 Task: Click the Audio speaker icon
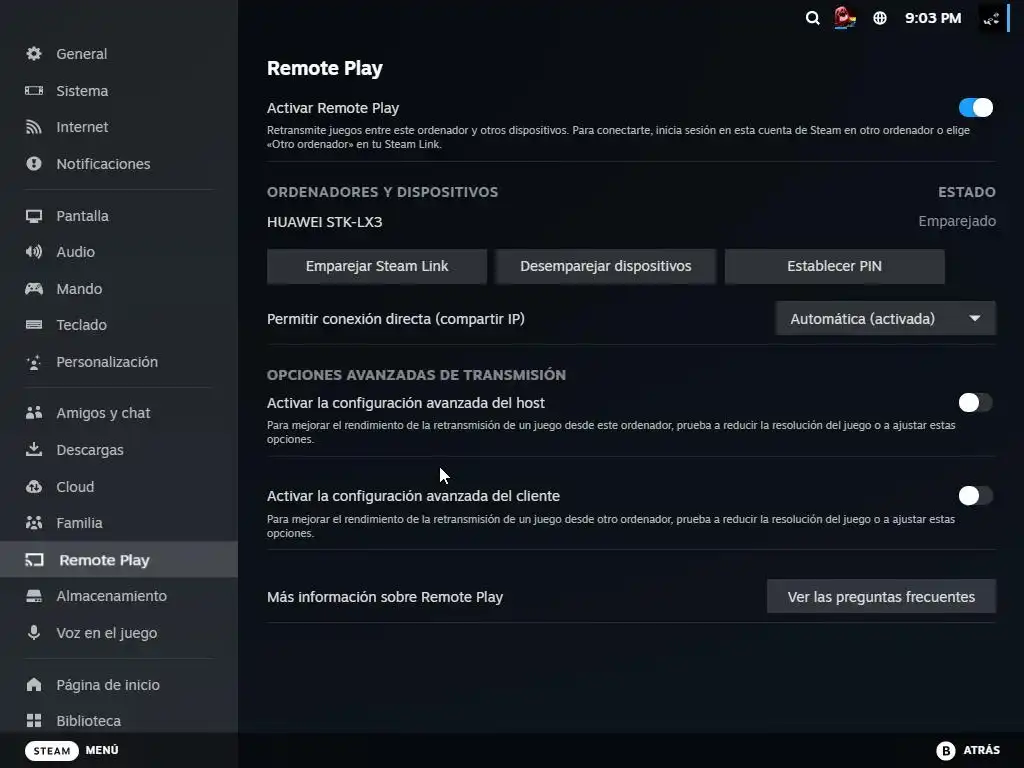34,251
